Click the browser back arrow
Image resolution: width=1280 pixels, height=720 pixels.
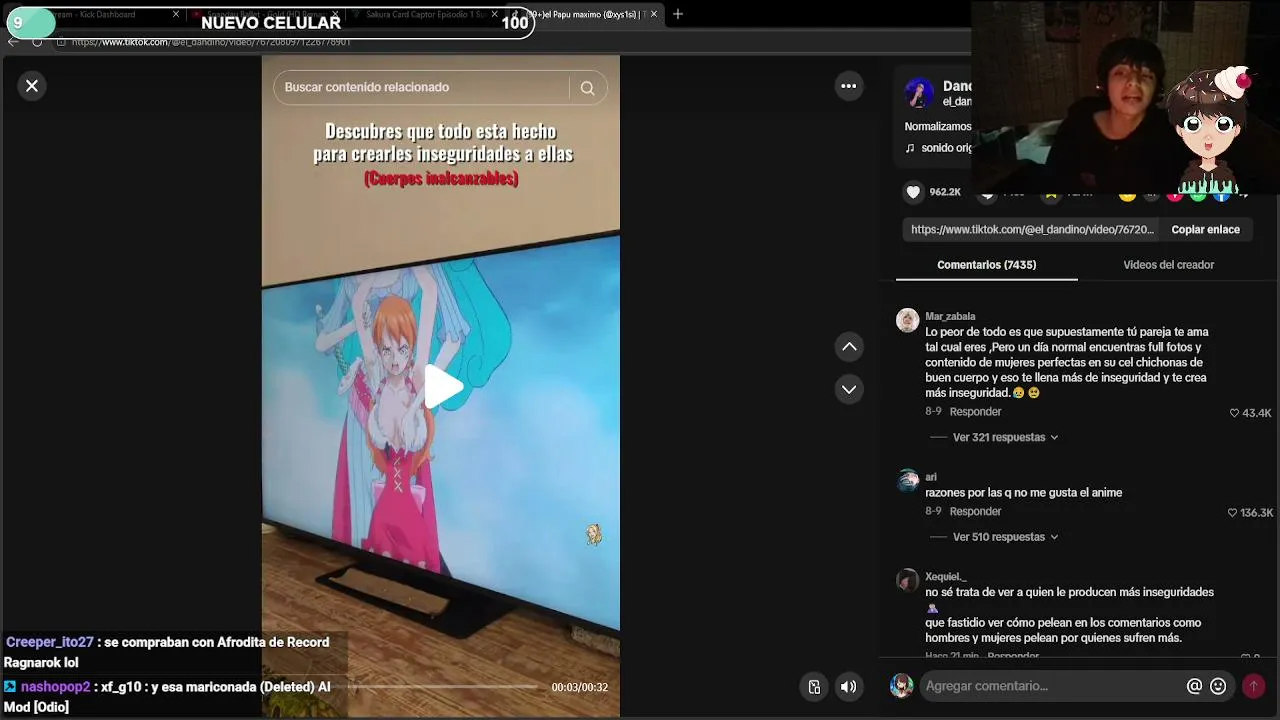coord(13,42)
